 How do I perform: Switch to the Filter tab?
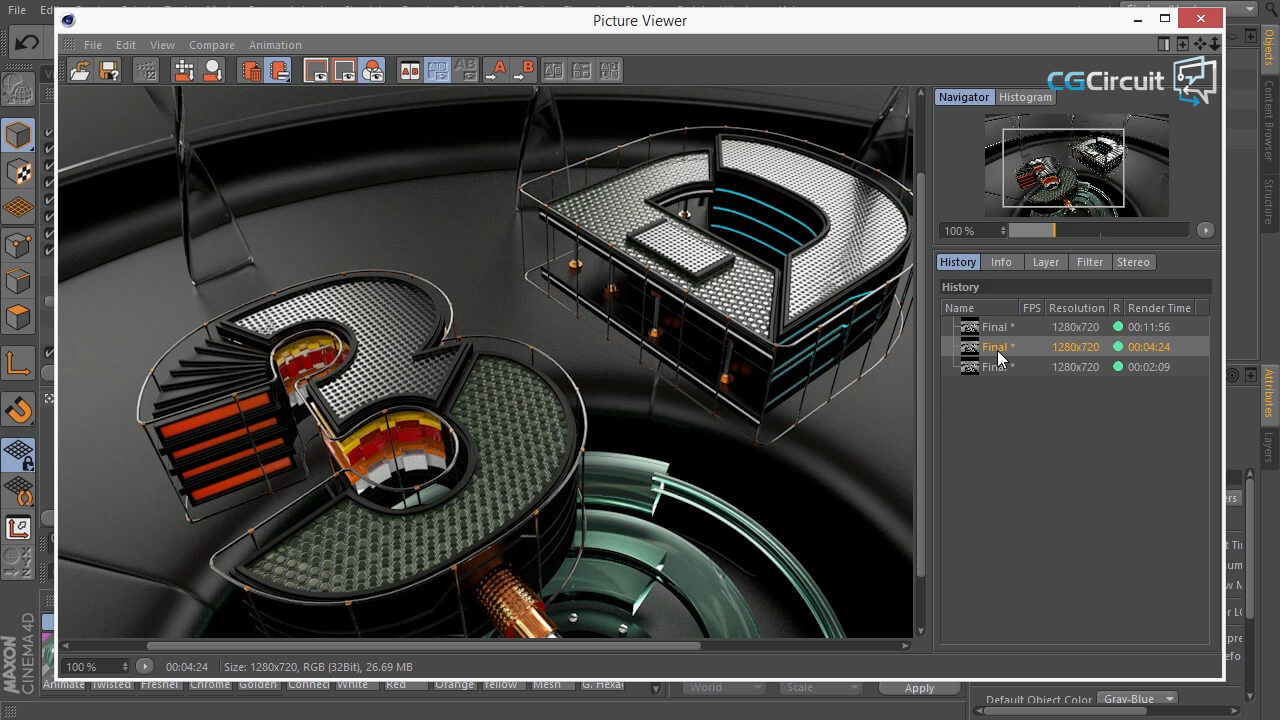point(1089,262)
